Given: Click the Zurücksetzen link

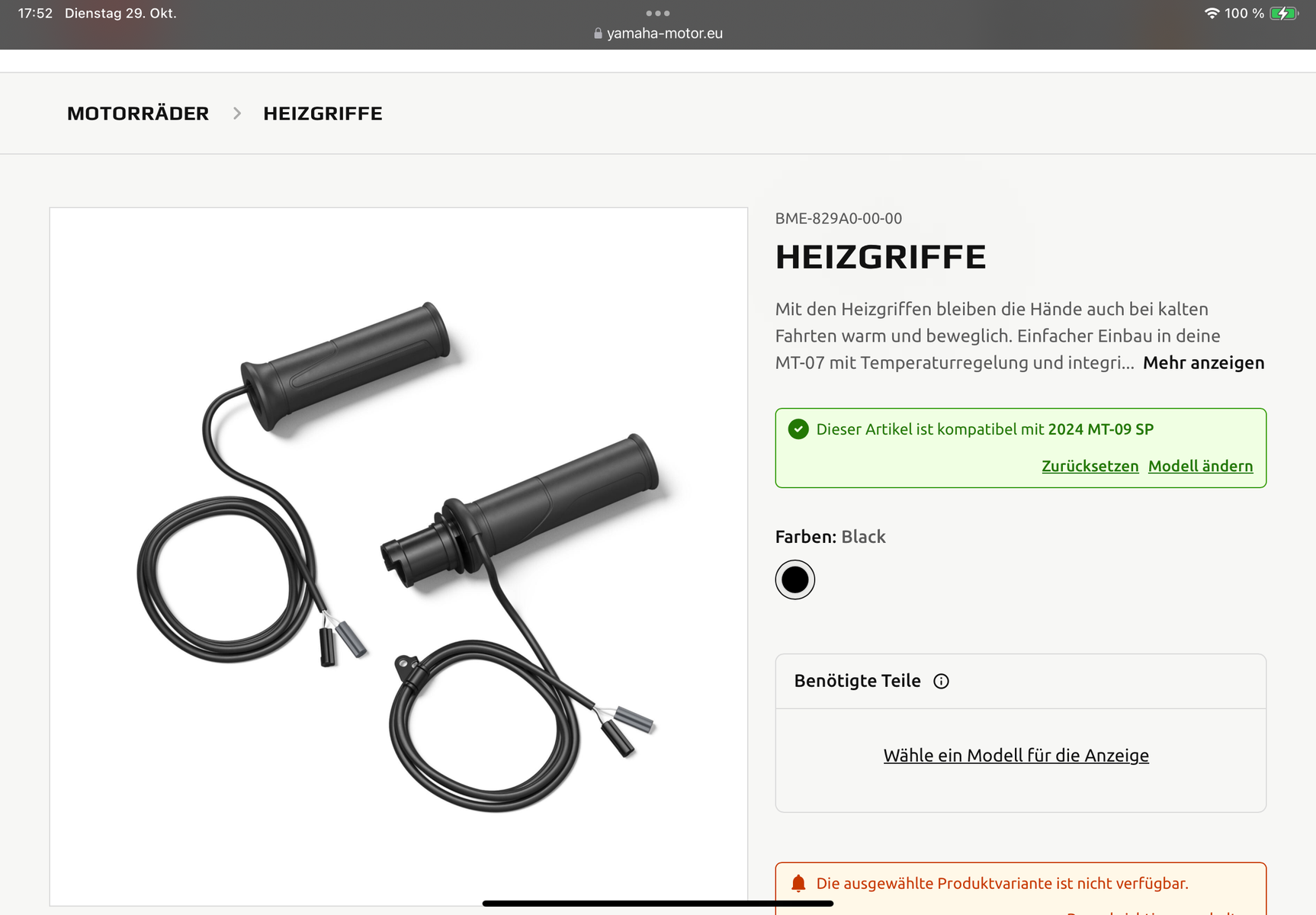Looking at the screenshot, I should (1090, 466).
